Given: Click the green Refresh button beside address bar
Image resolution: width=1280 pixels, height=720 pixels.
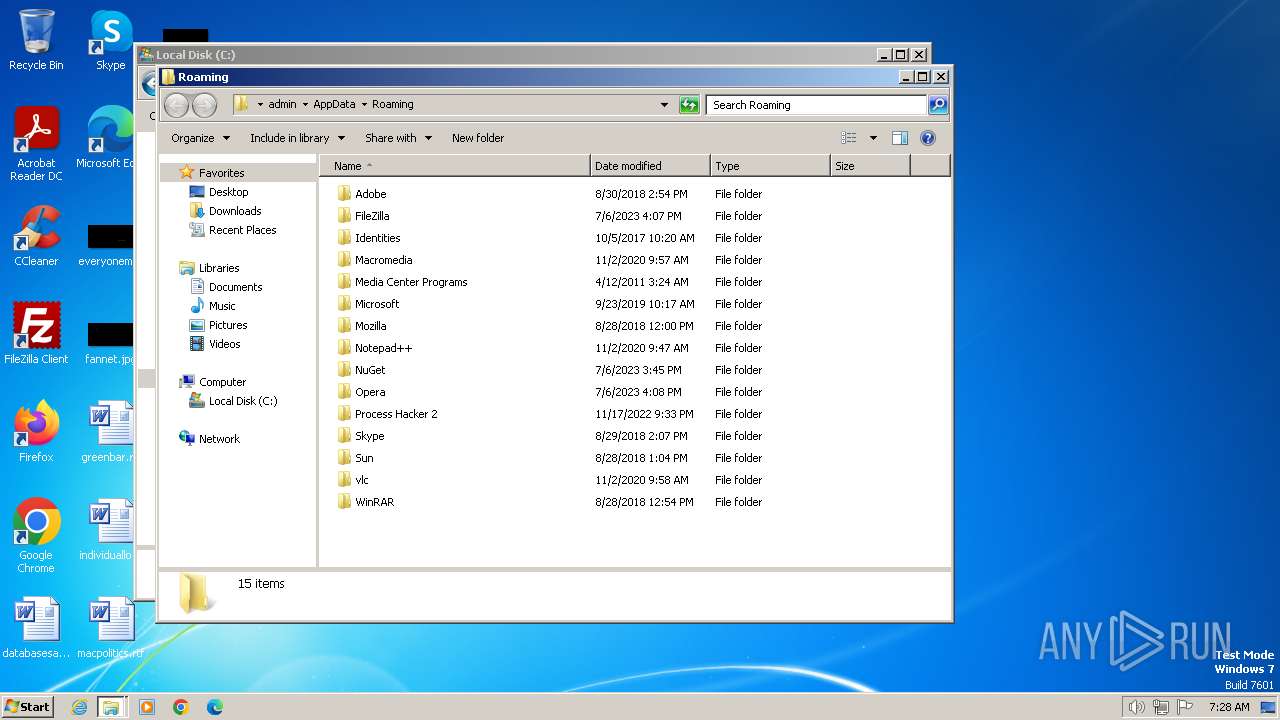Looking at the screenshot, I should [689, 105].
